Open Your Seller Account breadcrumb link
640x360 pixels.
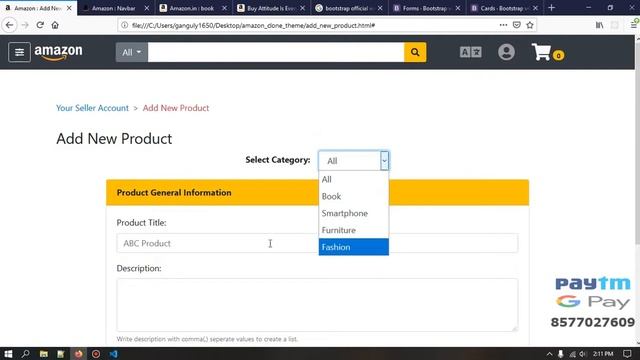coord(92,108)
